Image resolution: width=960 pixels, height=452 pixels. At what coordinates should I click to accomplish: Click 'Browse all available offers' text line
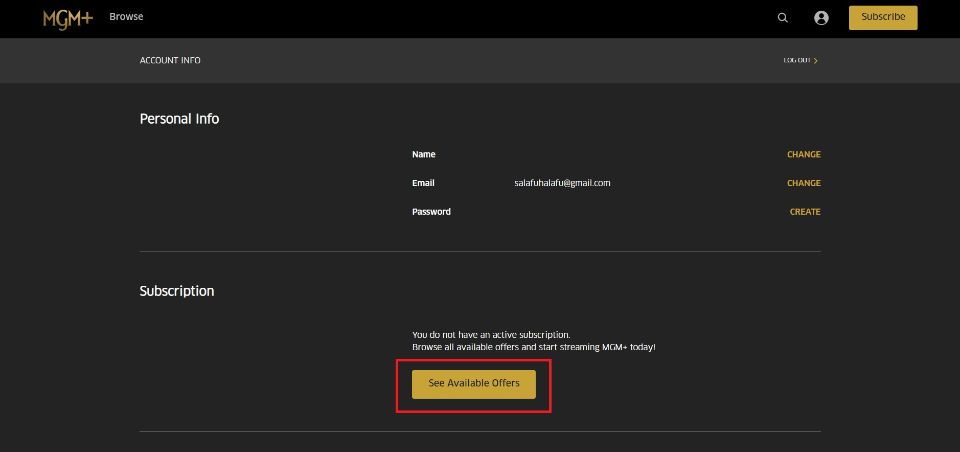pyautogui.click(x=533, y=347)
